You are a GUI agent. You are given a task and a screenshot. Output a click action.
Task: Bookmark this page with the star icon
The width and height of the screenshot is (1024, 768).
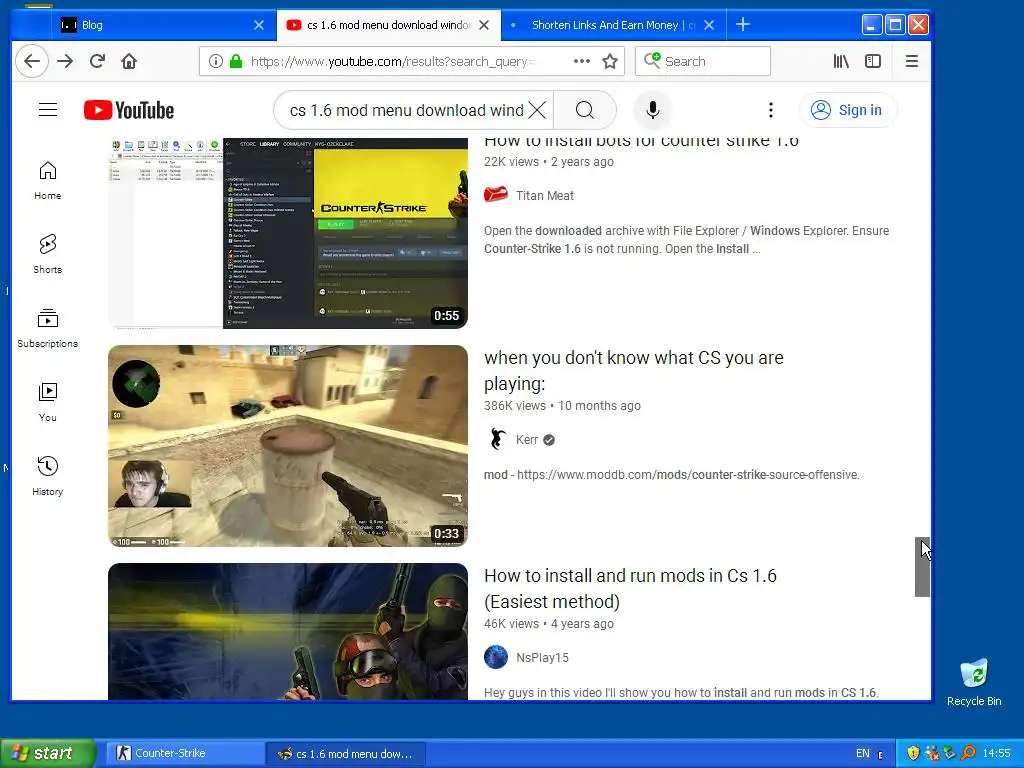pos(610,61)
